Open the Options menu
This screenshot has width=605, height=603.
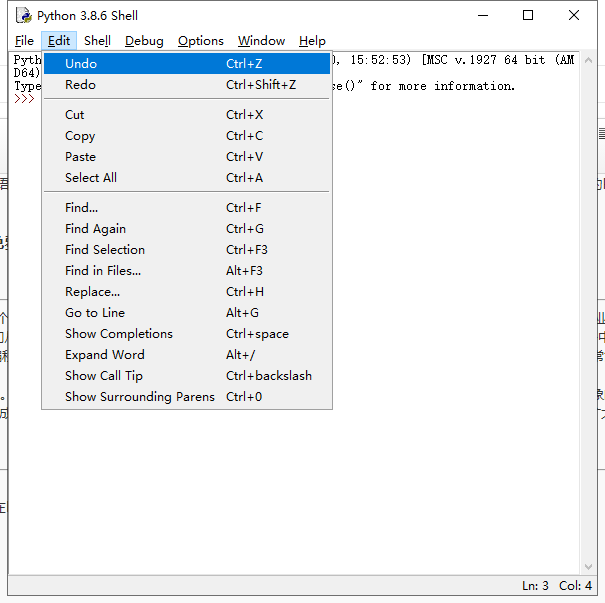pos(201,41)
